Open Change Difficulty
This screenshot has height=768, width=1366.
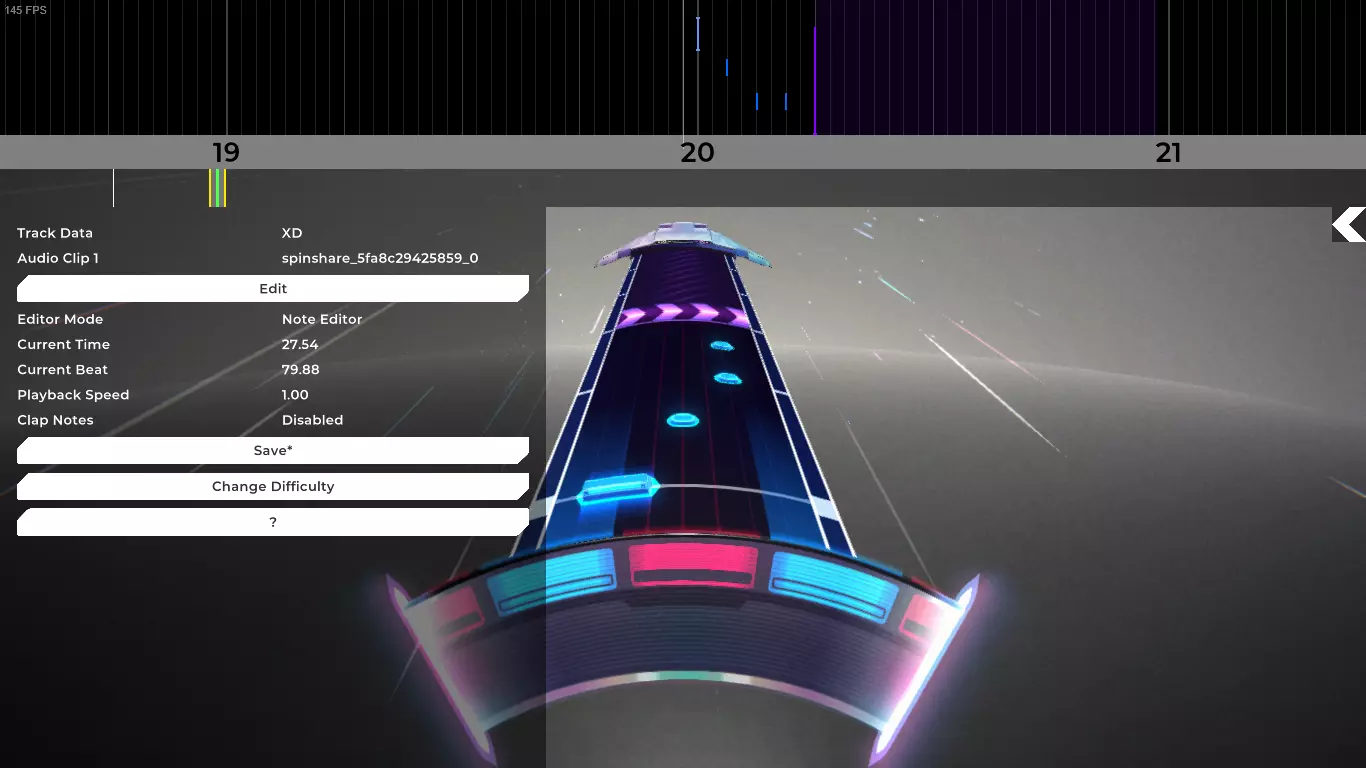[x=273, y=486]
